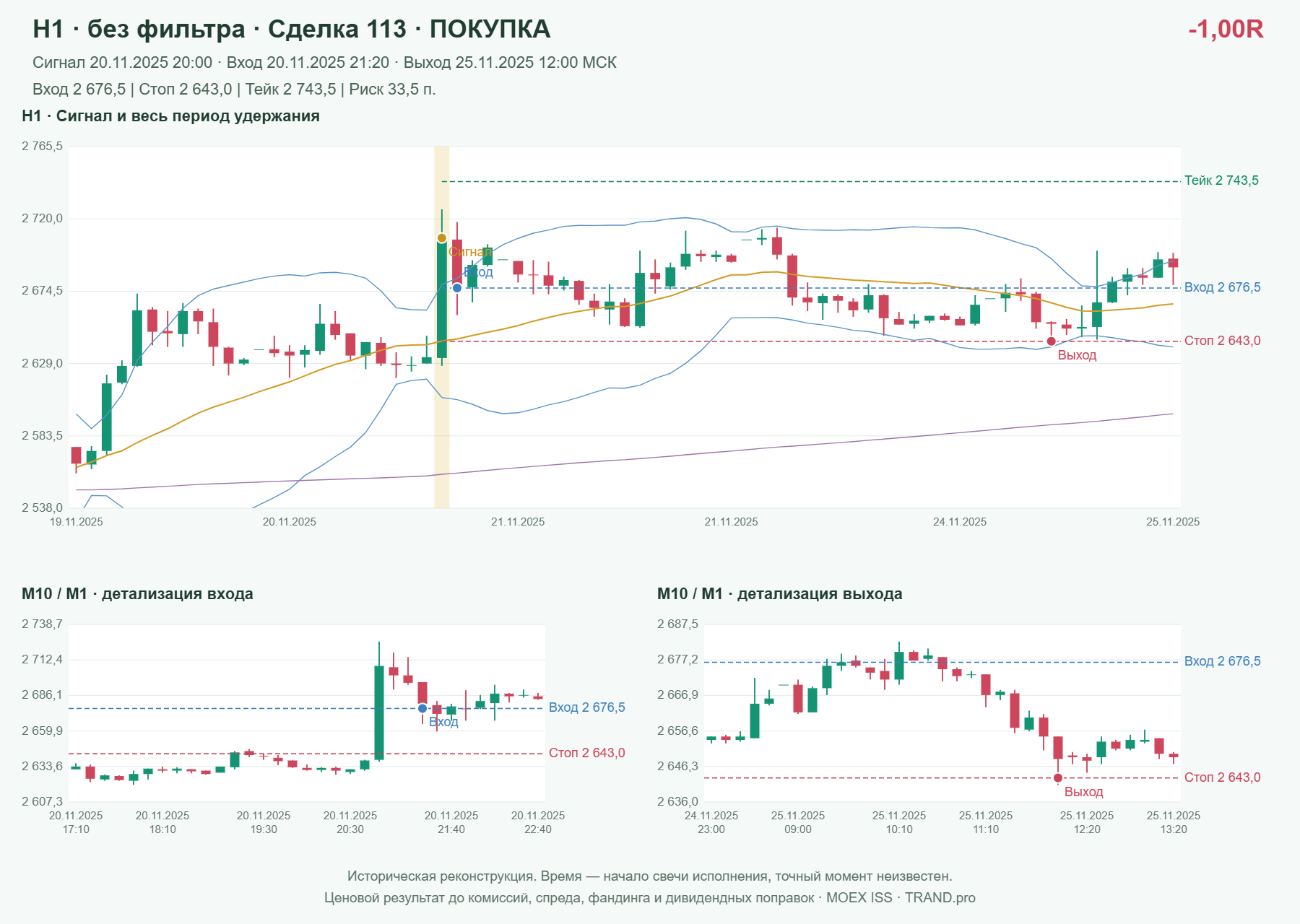
Task: Click the orange Сигнал marker dot on H1 chart
Action: (441, 238)
